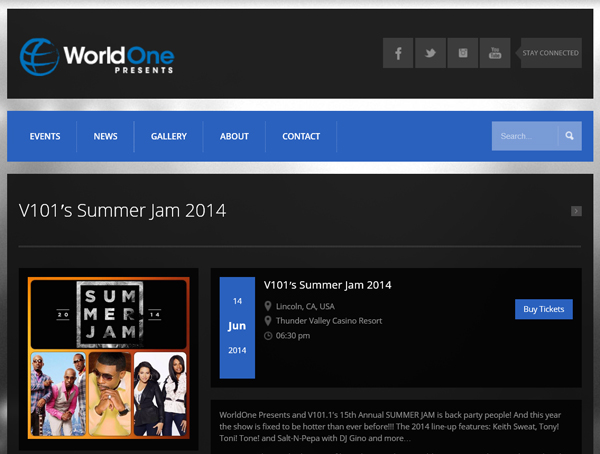600x454 pixels.
Task: Open the Summer Jam poster thumbnail
Action: point(108,358)
